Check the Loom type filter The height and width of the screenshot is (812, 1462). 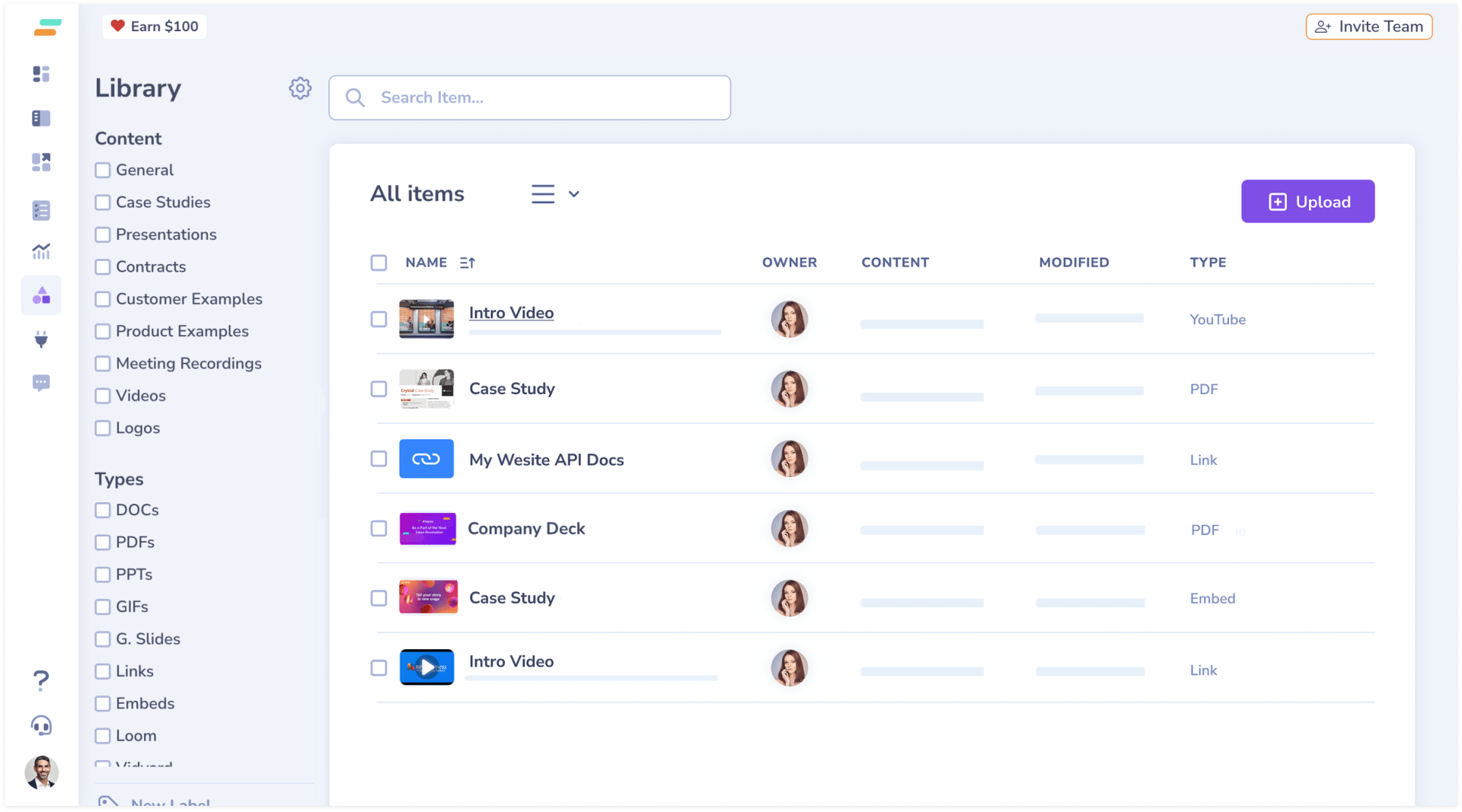pyautogui.click(x=103, y=736)
